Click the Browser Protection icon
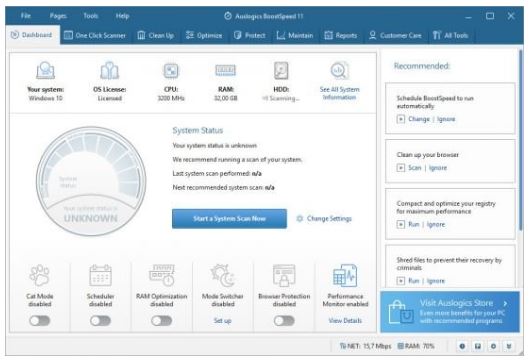 pos(284,275)
